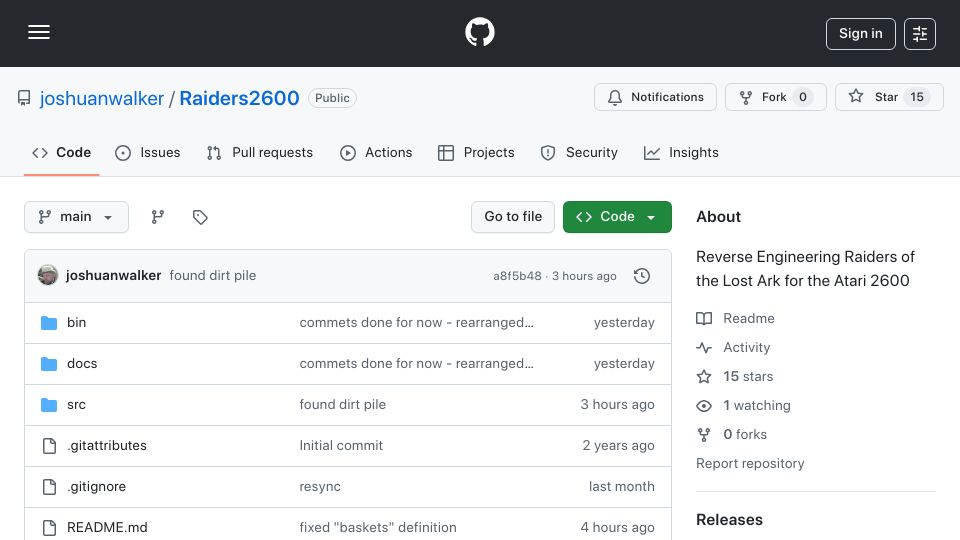This screenshot has width=960, height=540.
Task: Open the Actions tab
Action: coord(376,152)
